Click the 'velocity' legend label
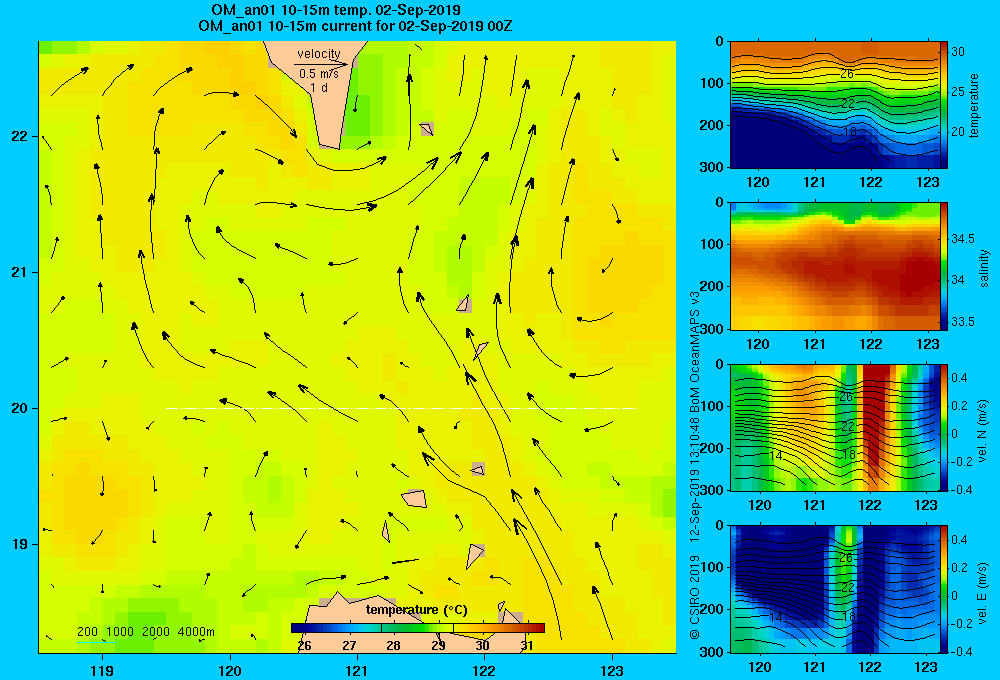This screenshot has height=680, width=1000. click(319, 54)
